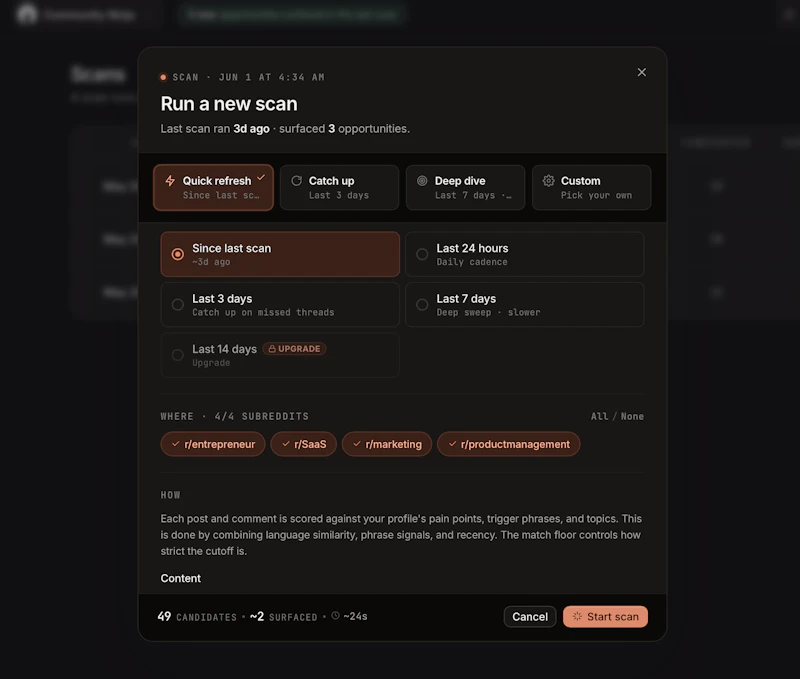Click the gear Custom icon
Image resolution: width=800 pixels, height=679 pixels.
pyautogui.click(x=548, y=181)
